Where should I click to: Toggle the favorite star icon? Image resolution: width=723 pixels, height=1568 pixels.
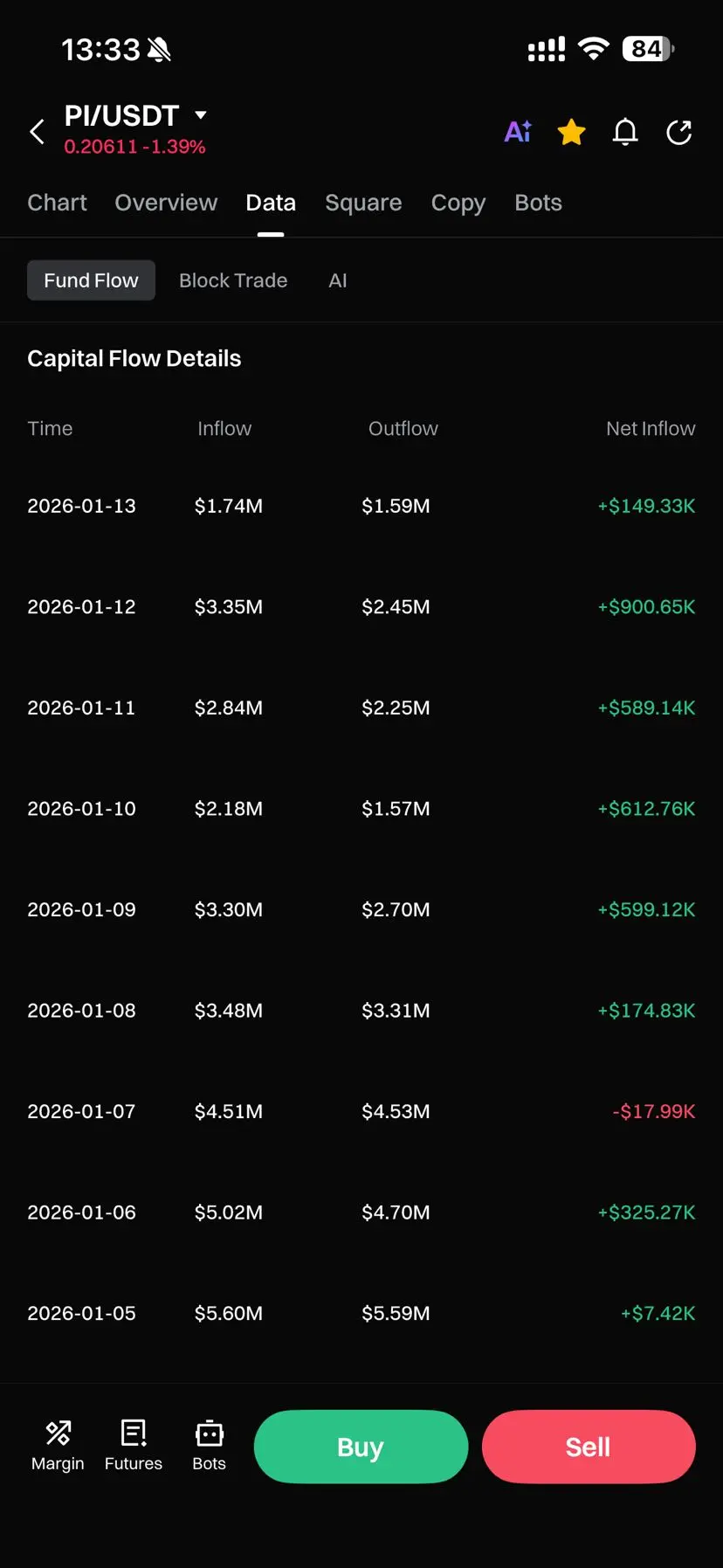click(572, 132)
